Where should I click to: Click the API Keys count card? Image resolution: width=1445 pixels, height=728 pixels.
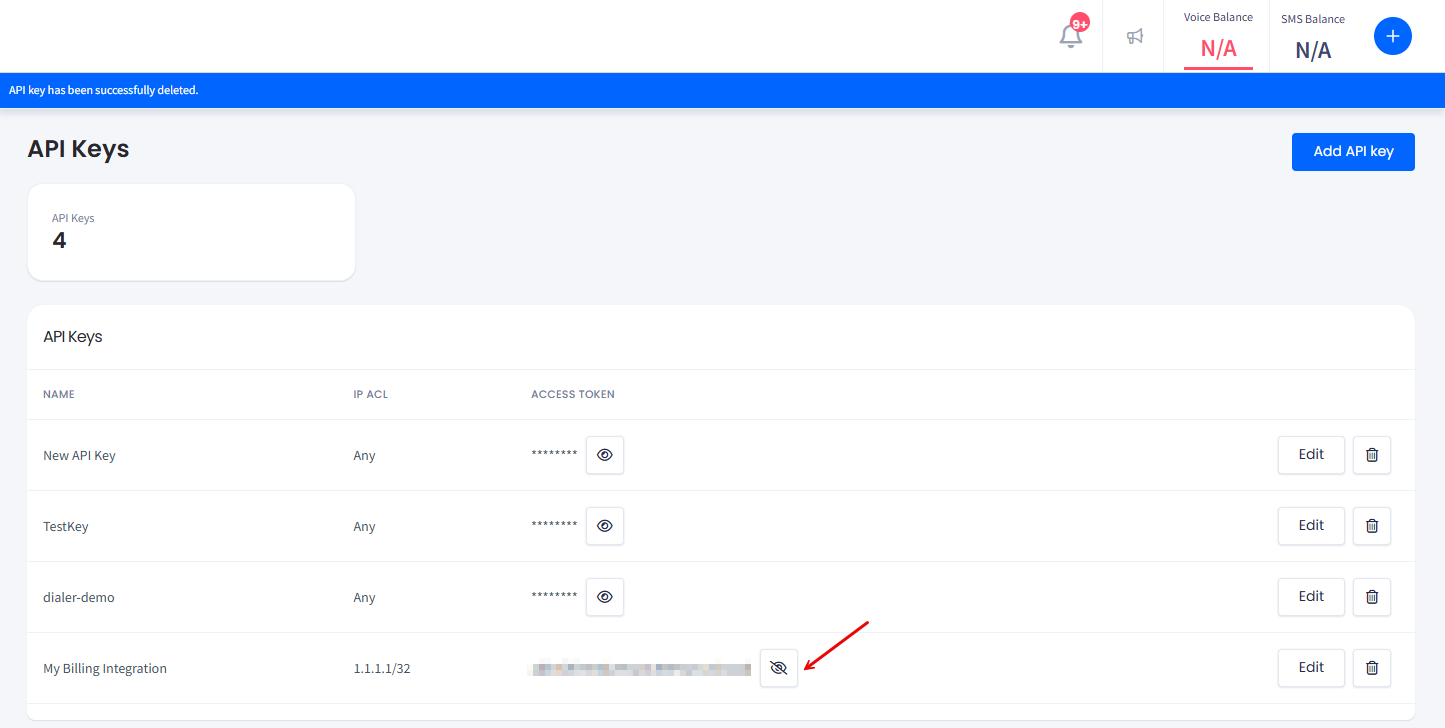click(191, 232)
